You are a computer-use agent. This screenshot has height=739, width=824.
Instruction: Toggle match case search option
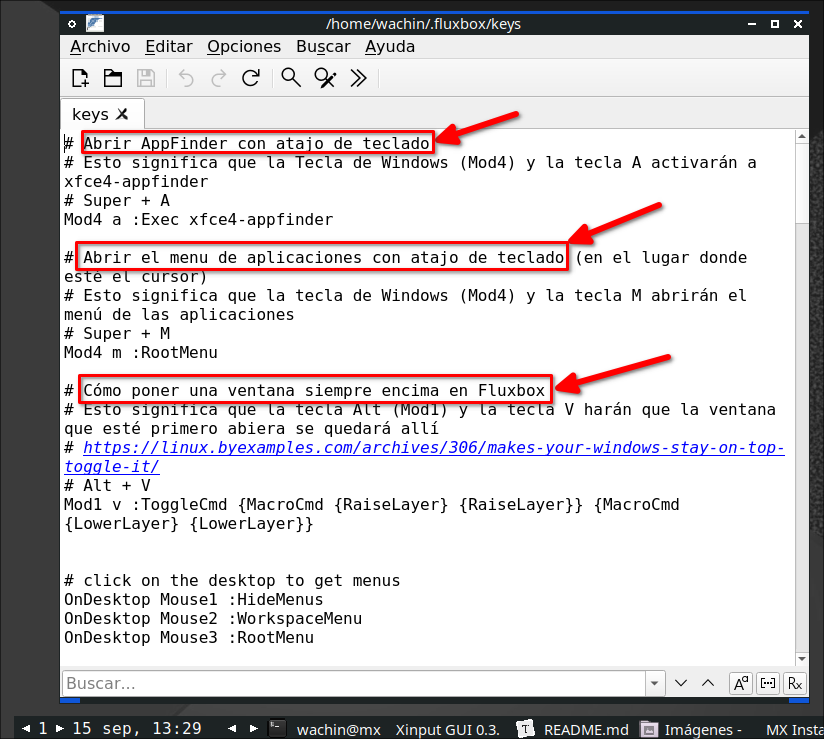point(741,683)
